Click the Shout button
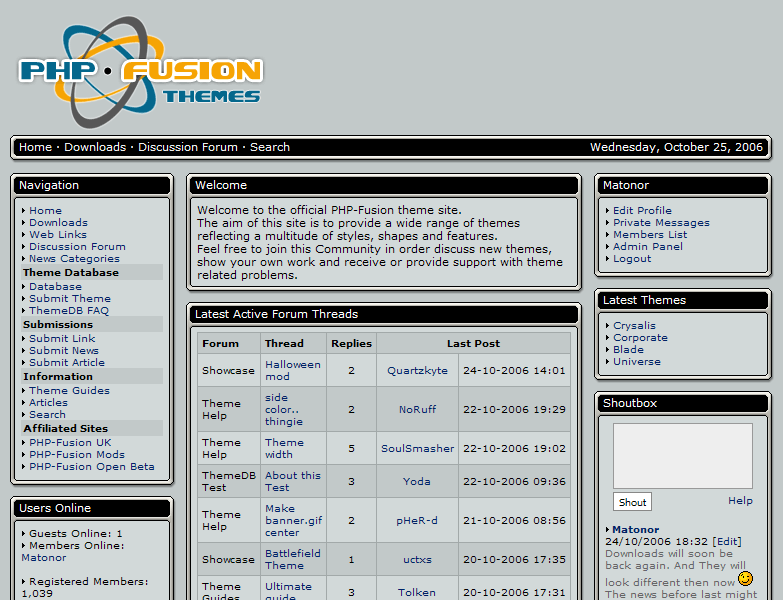This screenshot has width=783, height=600. coord(632,502)
